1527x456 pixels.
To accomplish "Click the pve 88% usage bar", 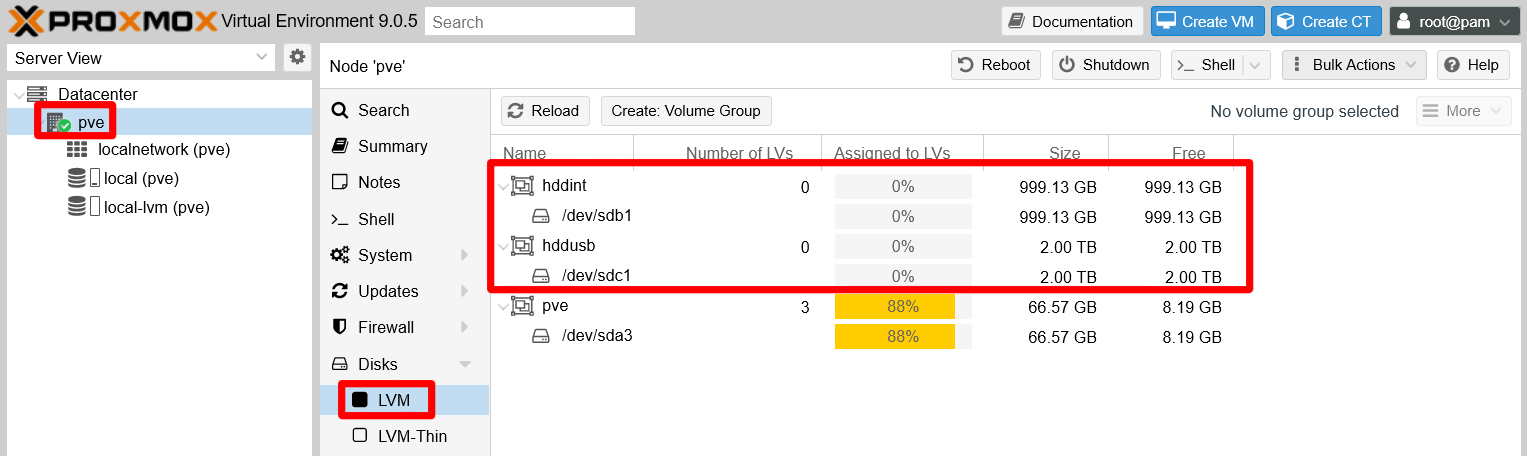I will tap(903, 306).
